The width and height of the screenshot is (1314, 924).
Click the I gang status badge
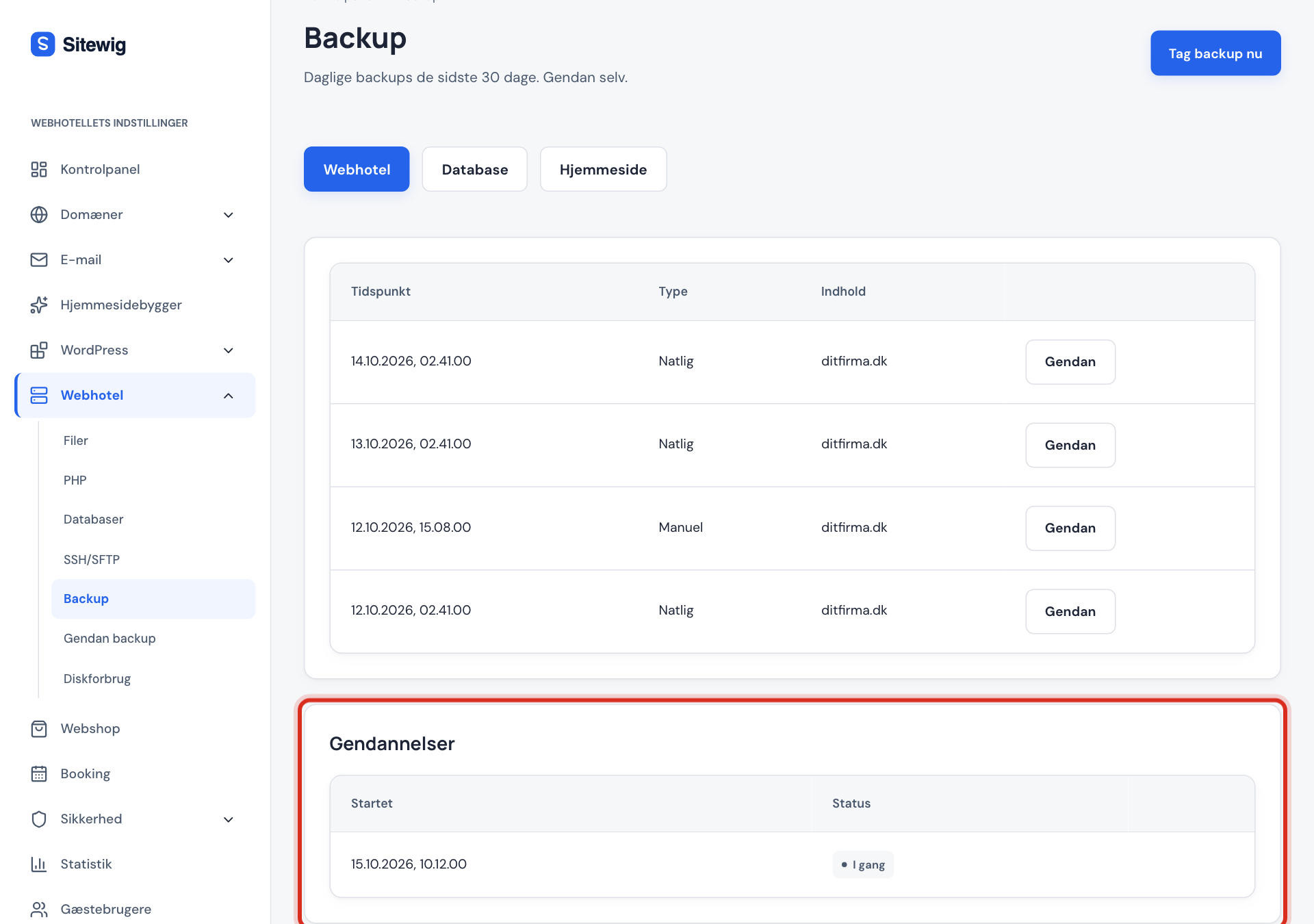(863, 864)
